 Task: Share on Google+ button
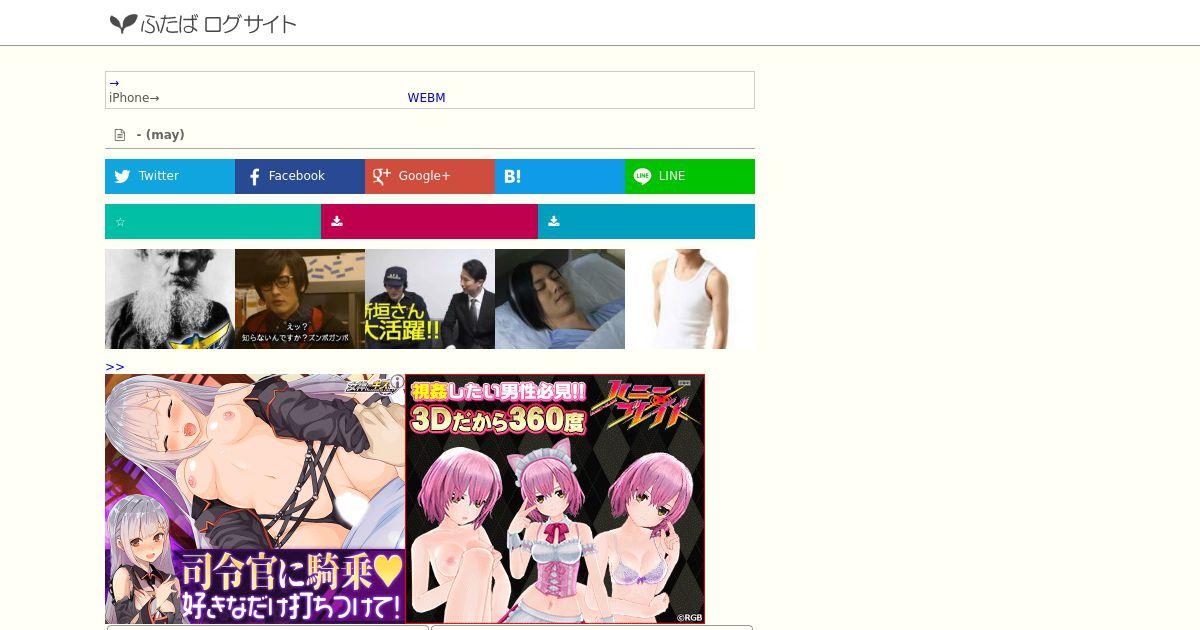coord(430,176)
